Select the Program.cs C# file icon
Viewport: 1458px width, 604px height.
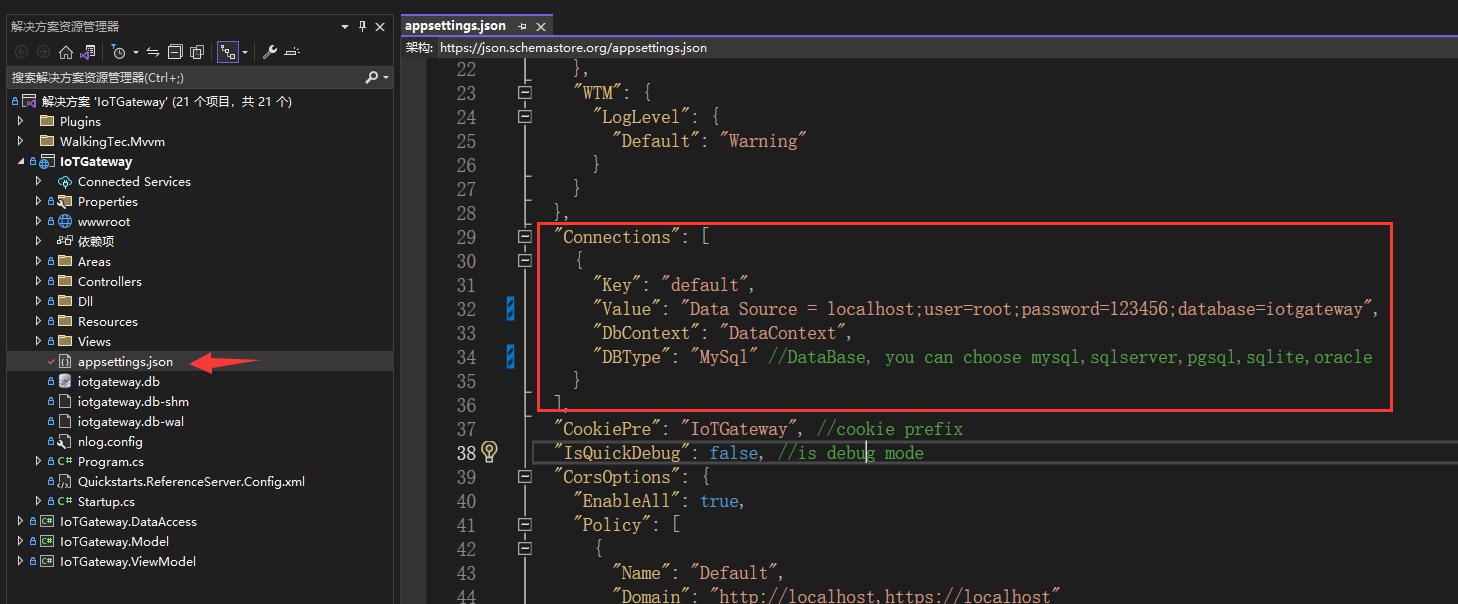pos(65,461)
